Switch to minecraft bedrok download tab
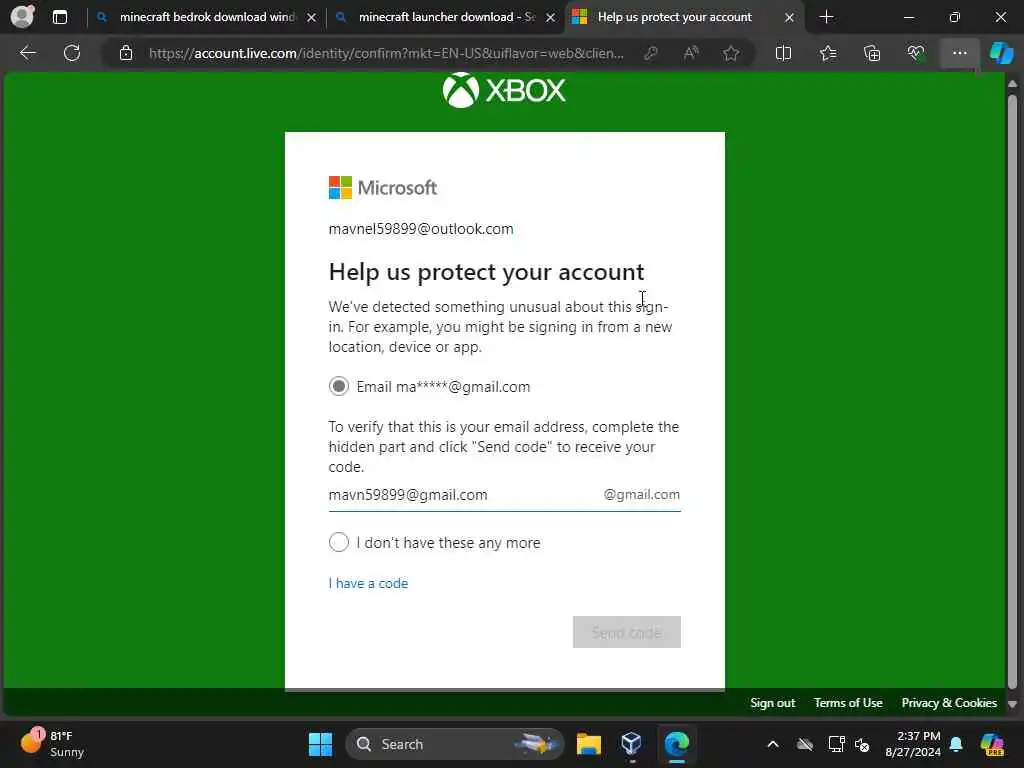1024x768 pixels. tap(207, 17)
